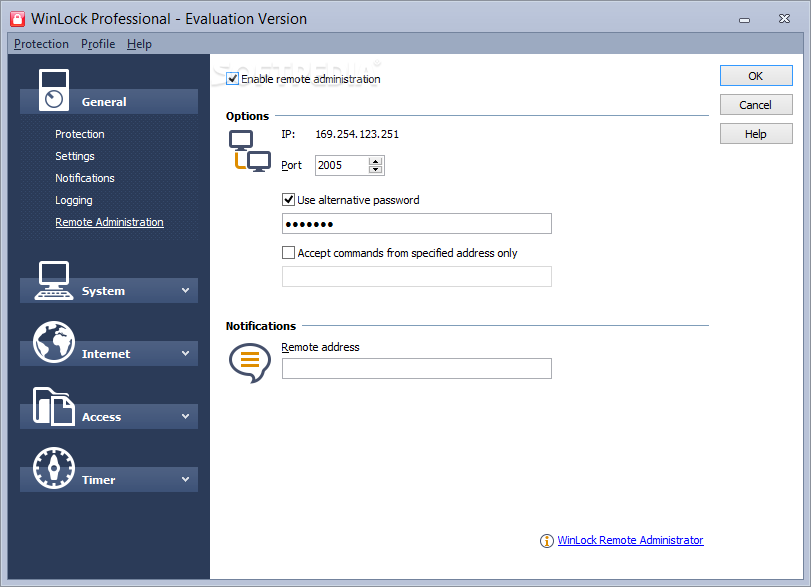The image size is (811, 587).
Task: Open the Help menu
Action: coord(139,44)
